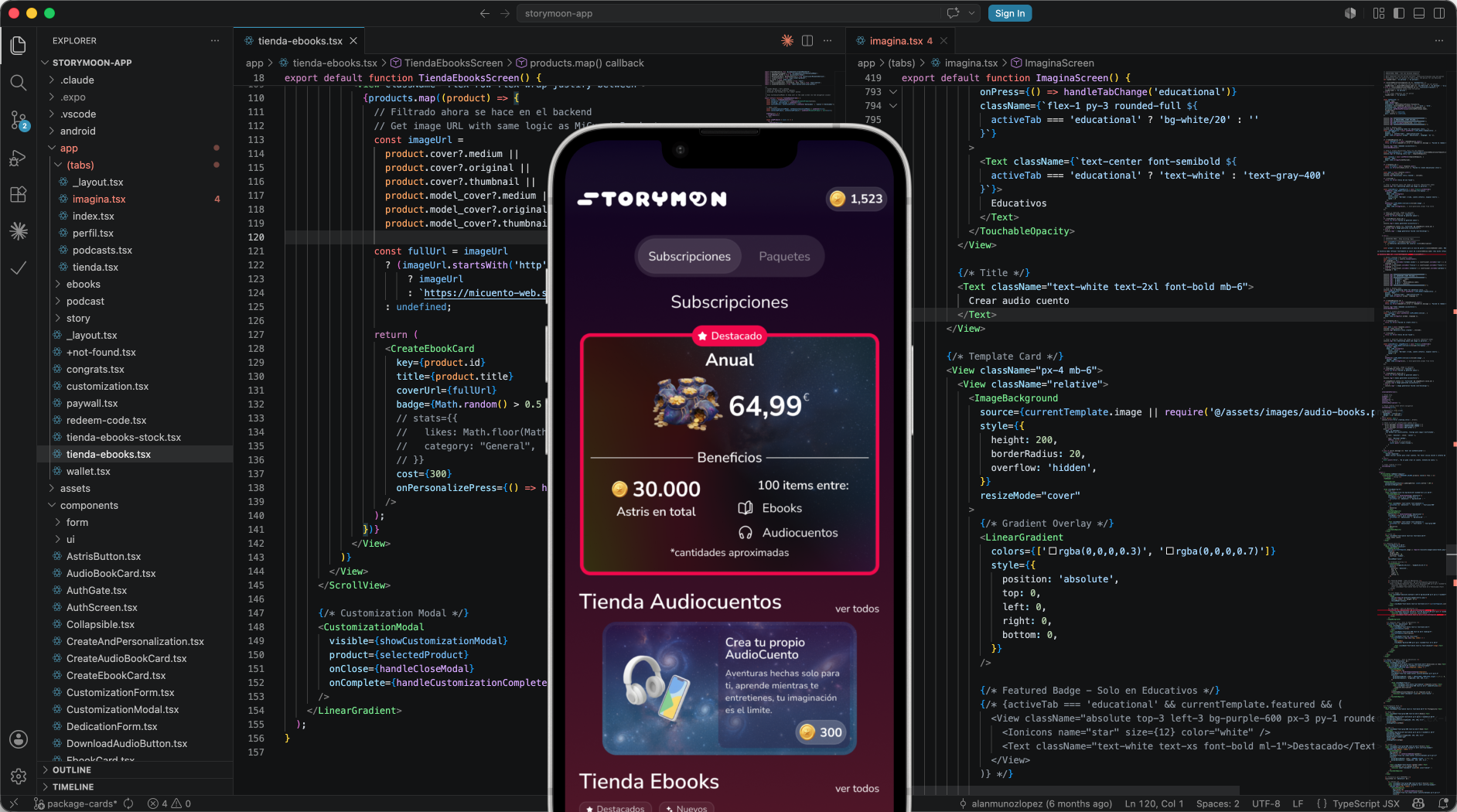Select TiendaEbooksScreen in the breadcrumb
Screen dimensions: 1457x812
click(453, 63)
